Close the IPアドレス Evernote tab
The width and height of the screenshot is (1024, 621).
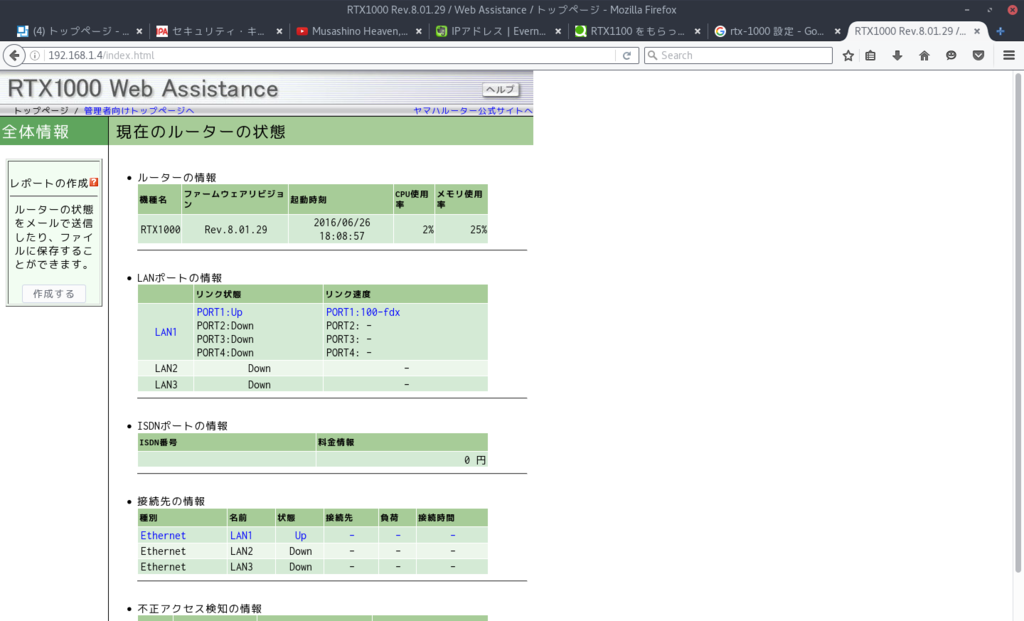558,31
